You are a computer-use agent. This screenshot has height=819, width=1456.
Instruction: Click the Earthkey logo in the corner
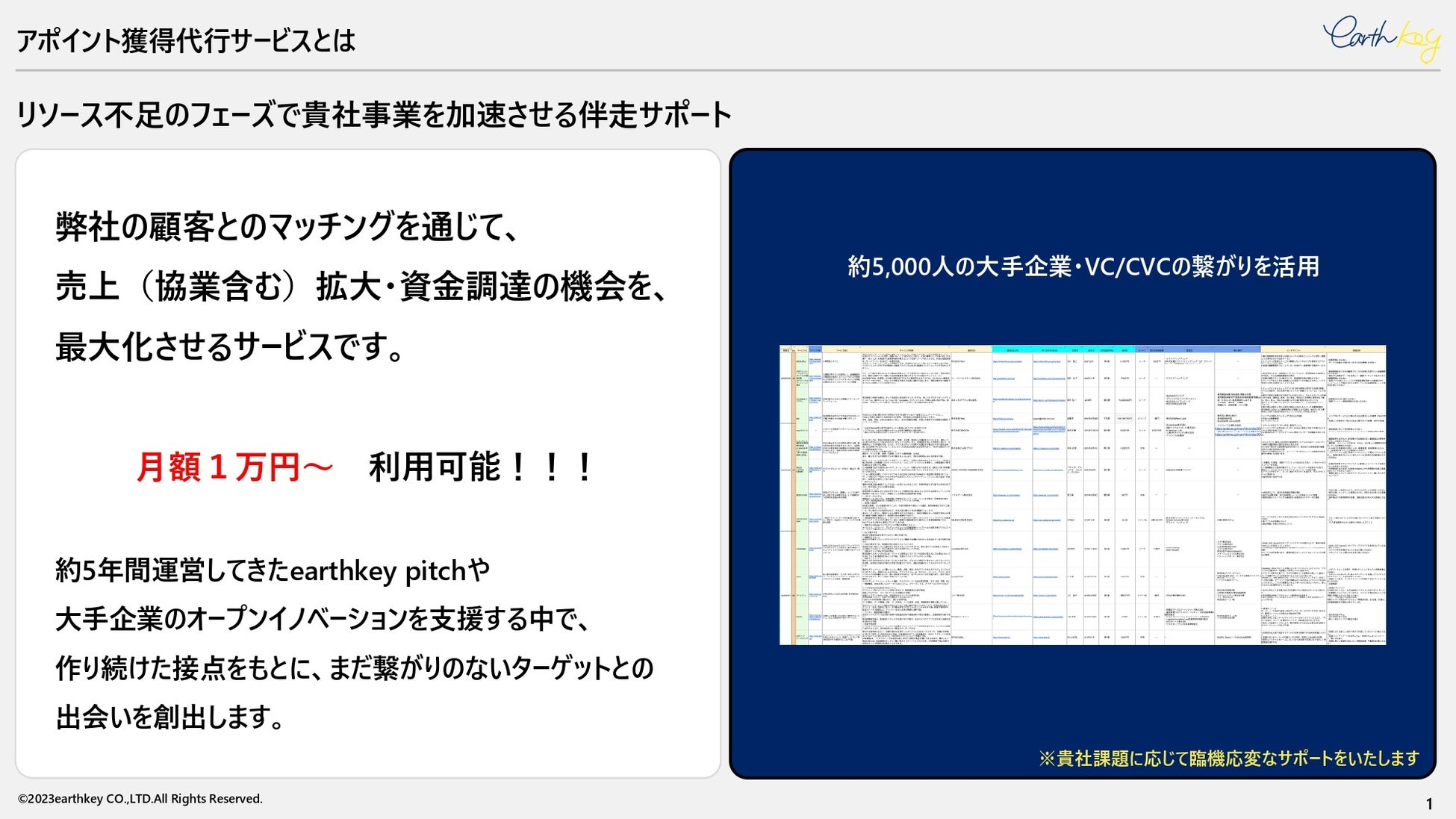pos(1381,37)
